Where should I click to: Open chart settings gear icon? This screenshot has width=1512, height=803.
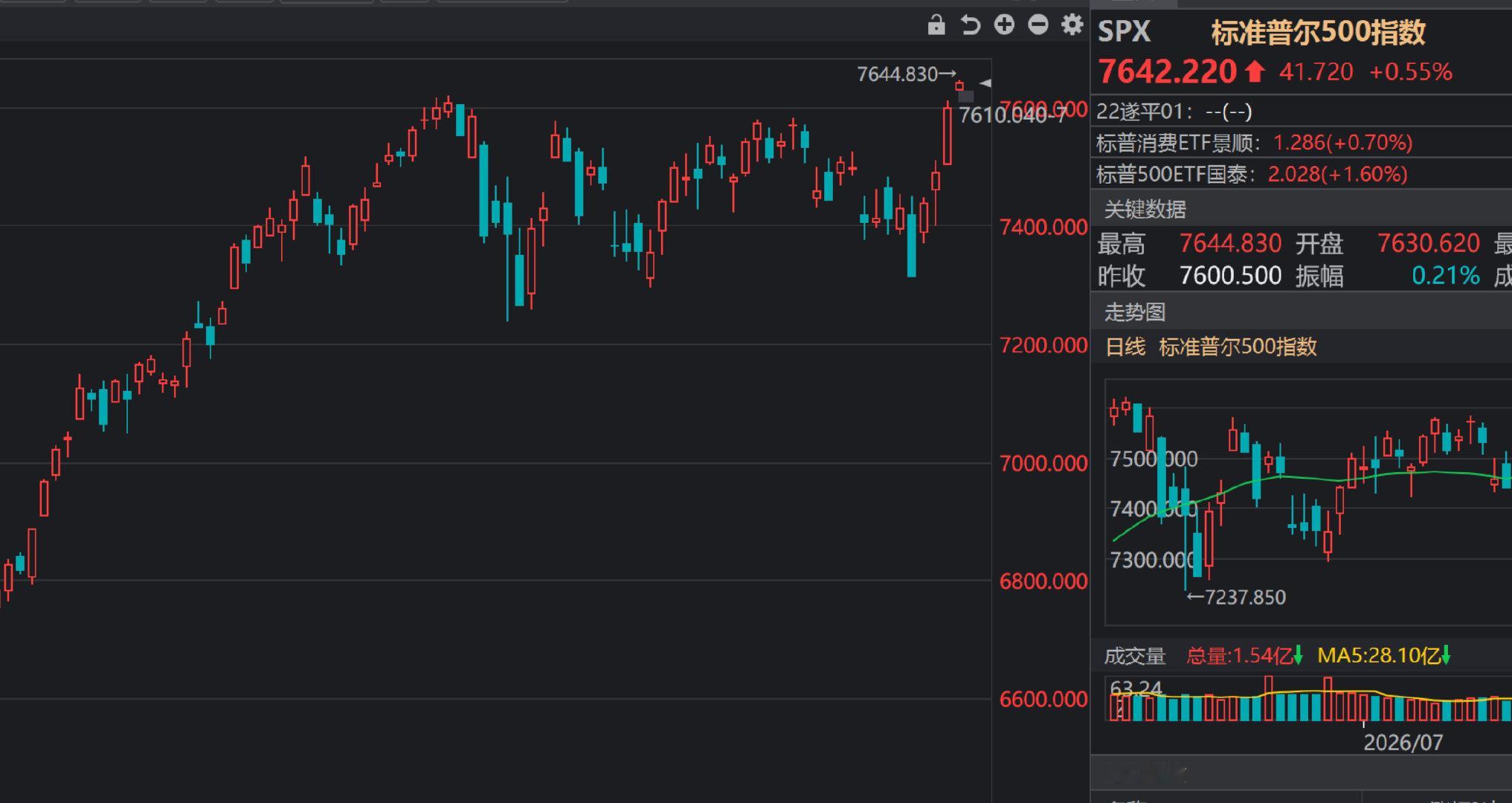[1072, 25]
